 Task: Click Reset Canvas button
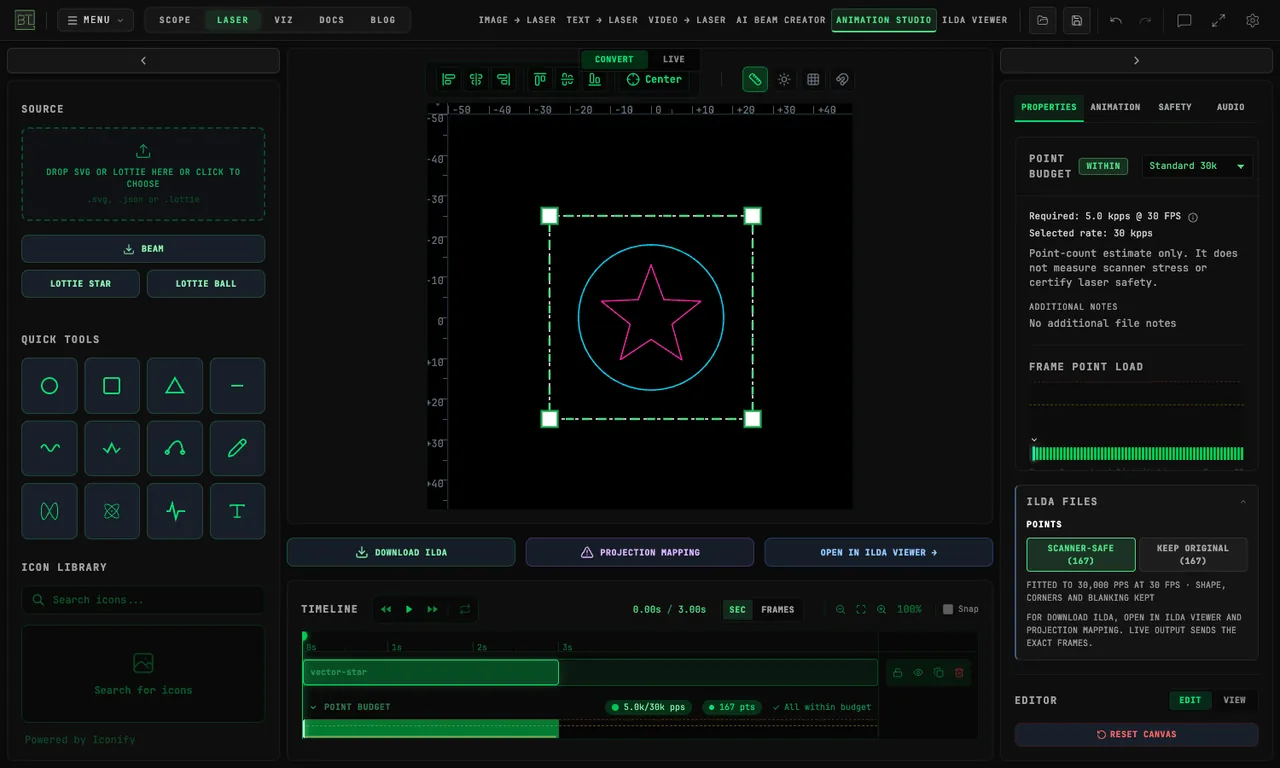[1136, 734]
